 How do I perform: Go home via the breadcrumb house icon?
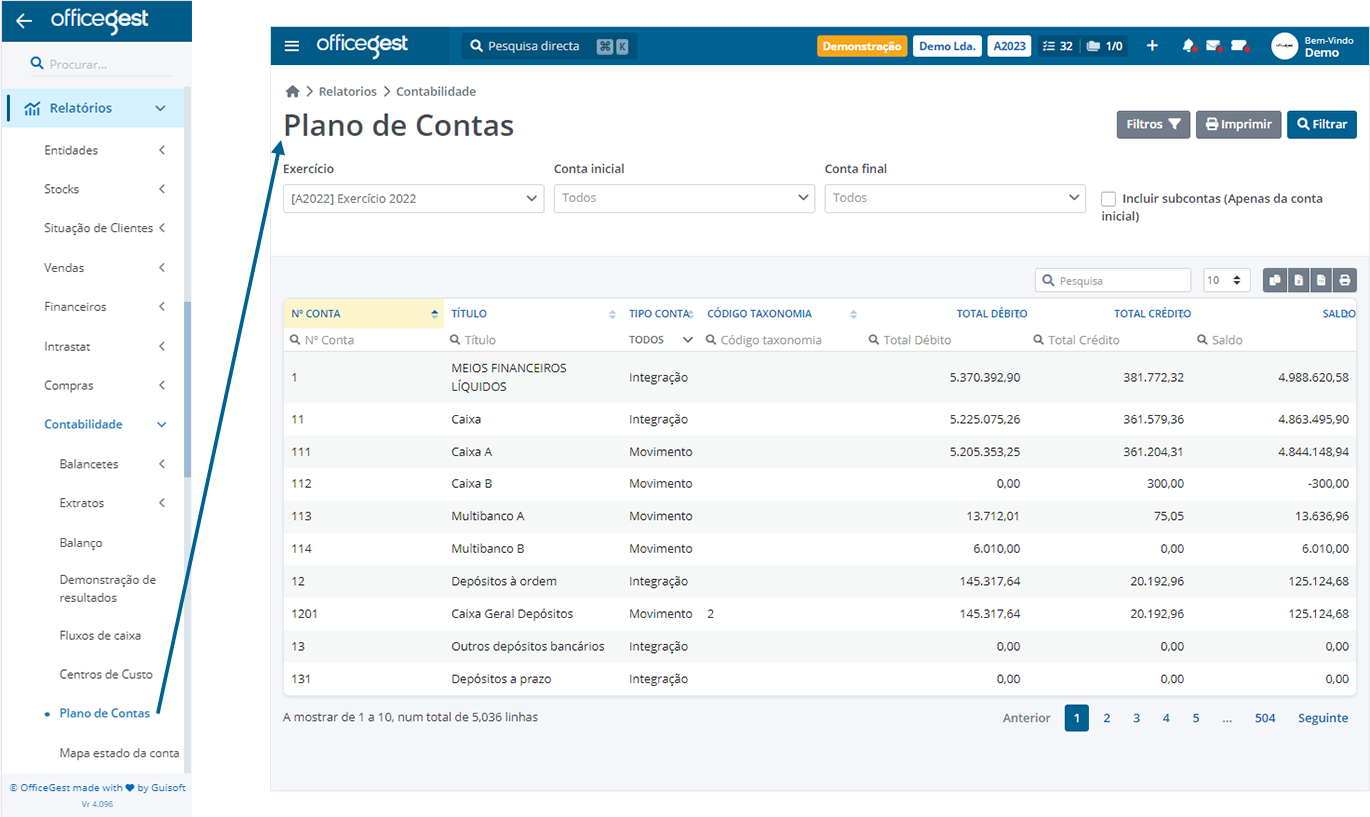pos(292,90)
